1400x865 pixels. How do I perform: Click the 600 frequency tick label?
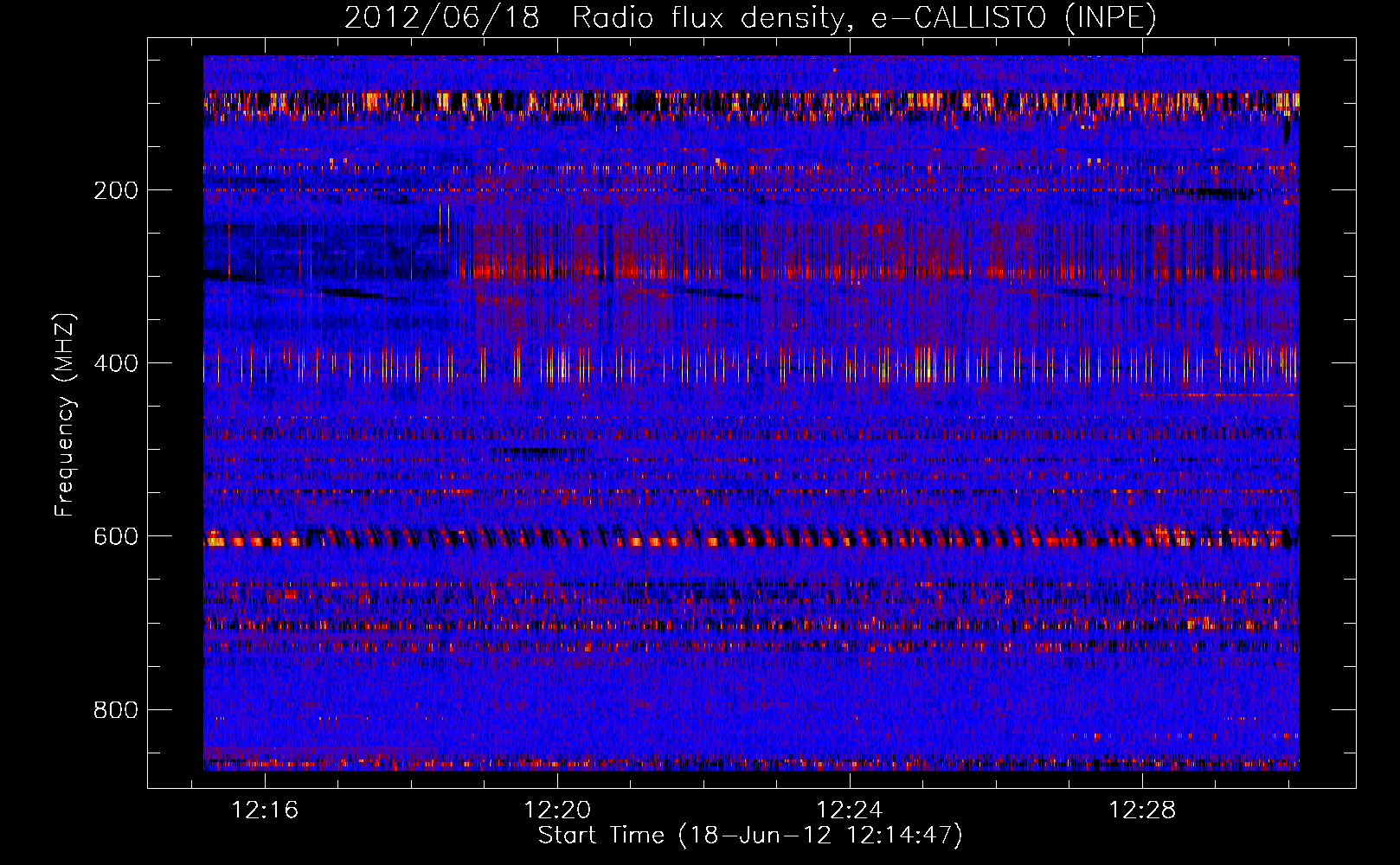click(x=116, y=536)
